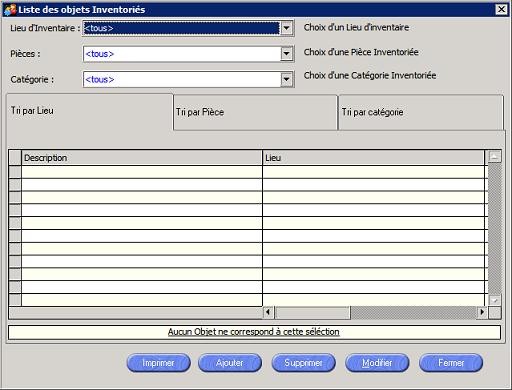Click the horizontal scrollbar thumb
512x390 pixels.
coord(312,312)
